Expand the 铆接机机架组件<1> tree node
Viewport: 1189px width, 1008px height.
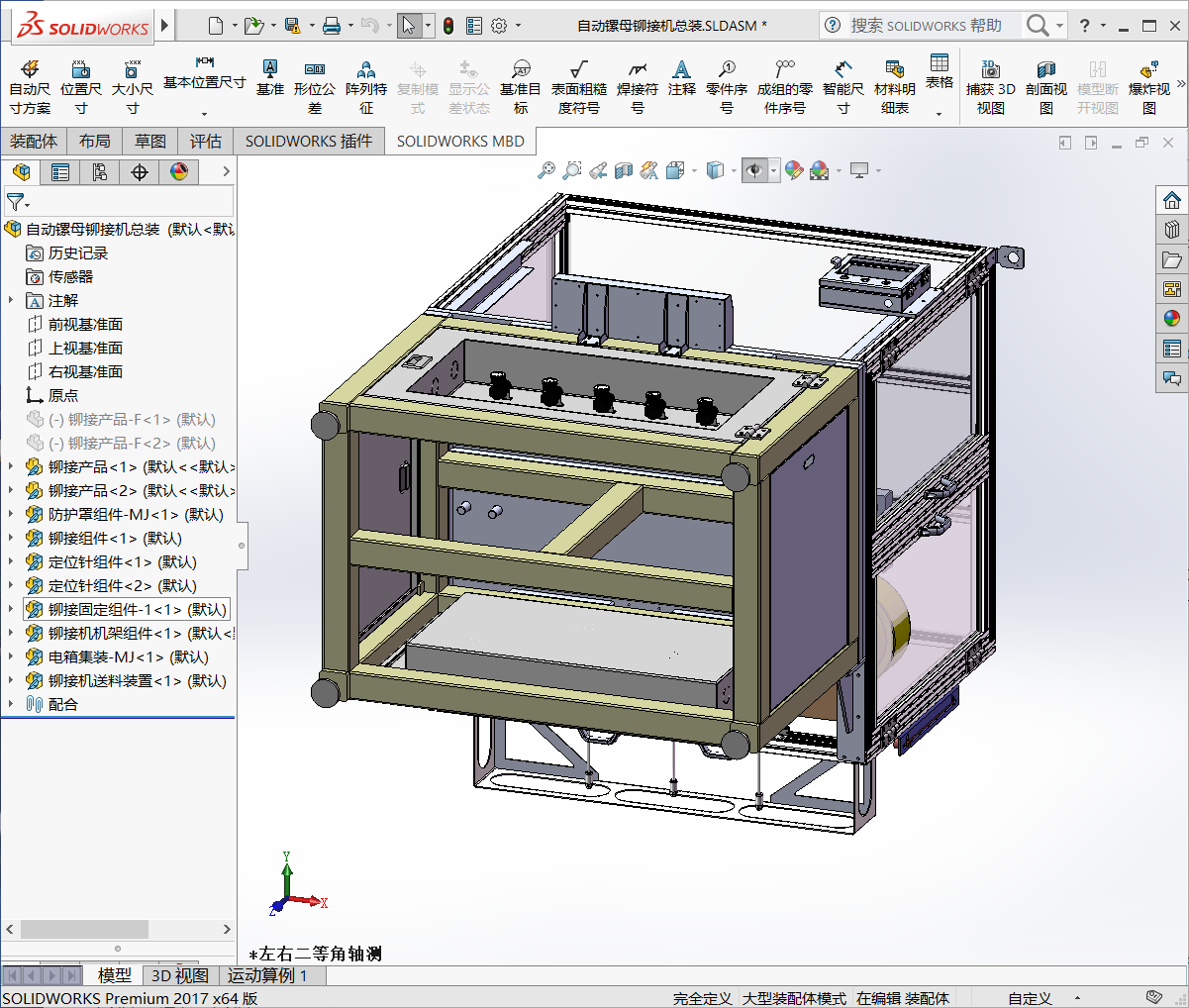click(11, 634)
